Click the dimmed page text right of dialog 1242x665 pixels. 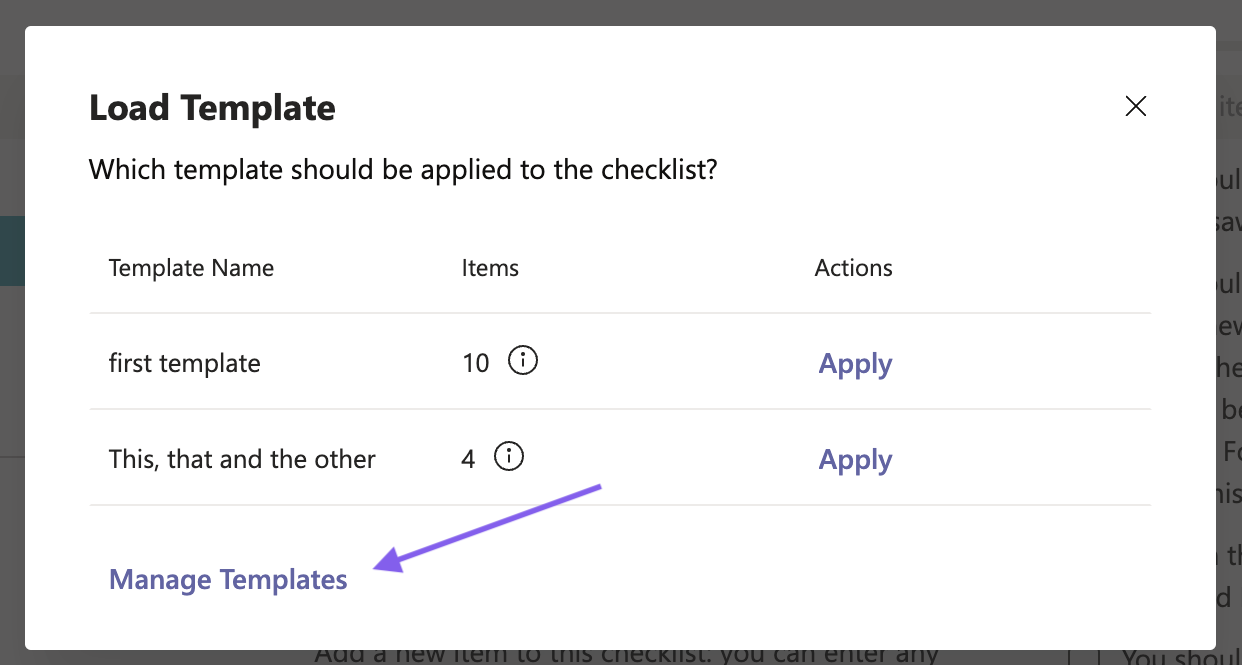tap(1229, 400)
